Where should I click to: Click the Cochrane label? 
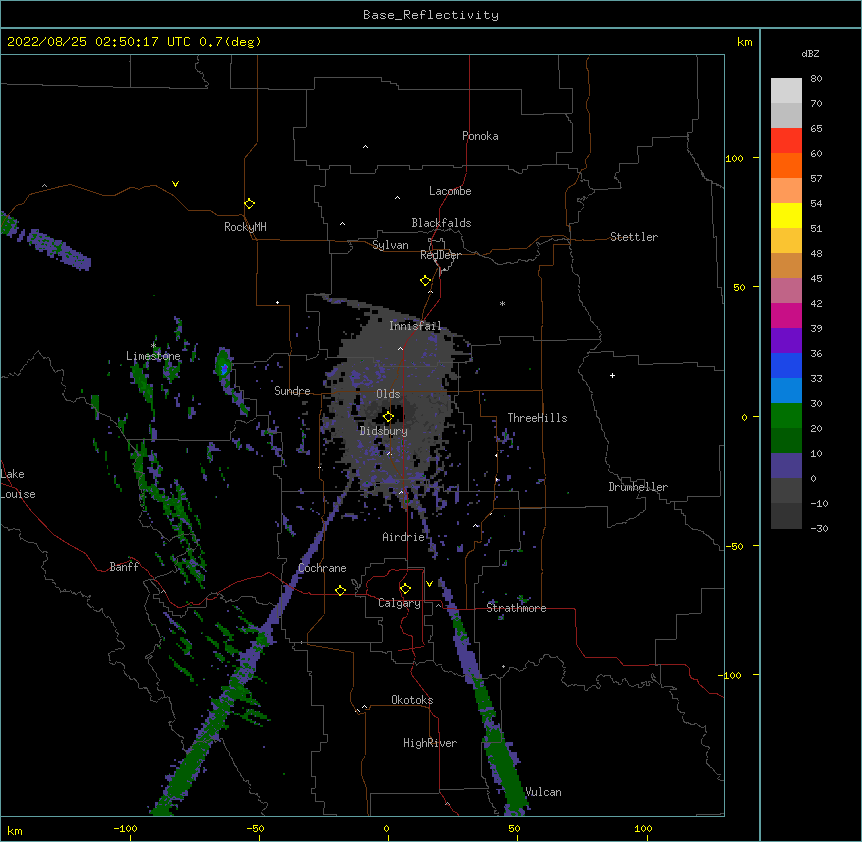point(322,568)
